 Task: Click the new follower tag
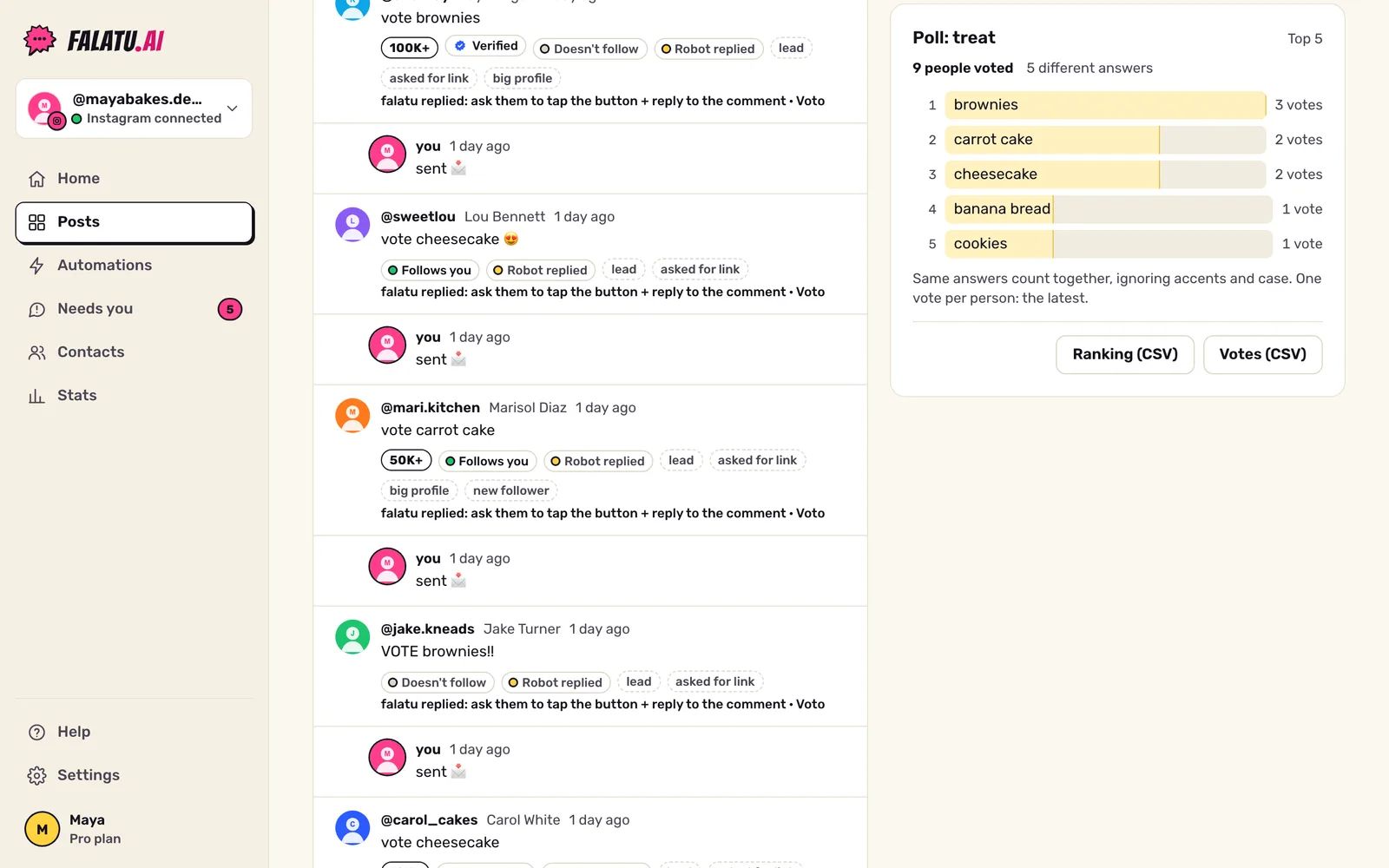pyautogui.click(x=510, y=490)
